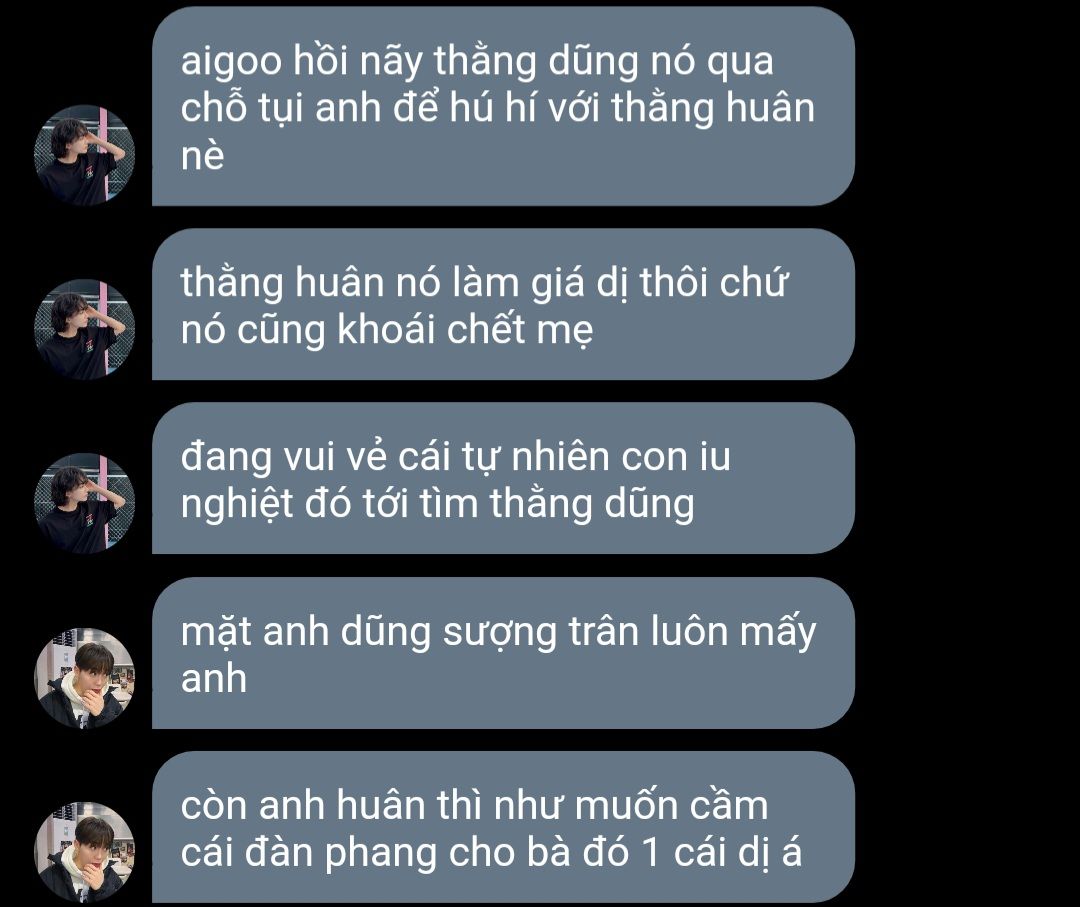Tap avatar next to 'thằng huân nó làm giá' message
Image resolution: width=1080 pixels, height=907 pixels.
click(x=85, y=329)
